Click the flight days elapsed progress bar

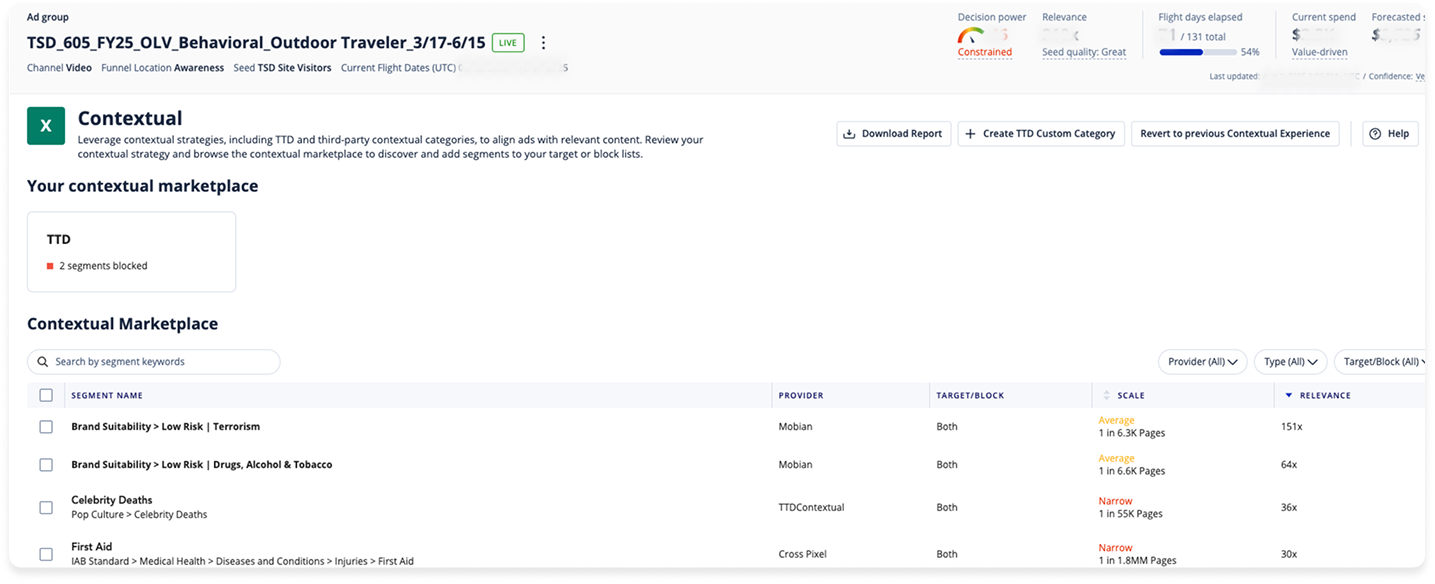coord(1195,52)
